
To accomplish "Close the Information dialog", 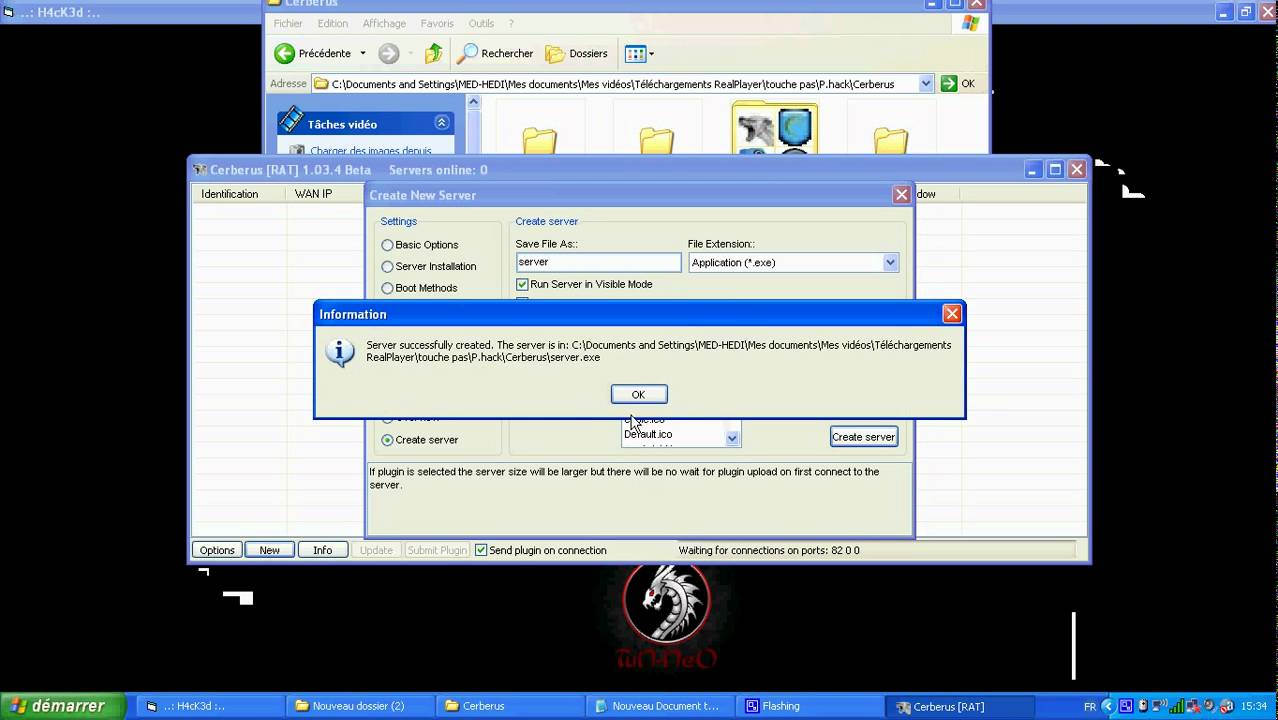I will pos(952,314).
